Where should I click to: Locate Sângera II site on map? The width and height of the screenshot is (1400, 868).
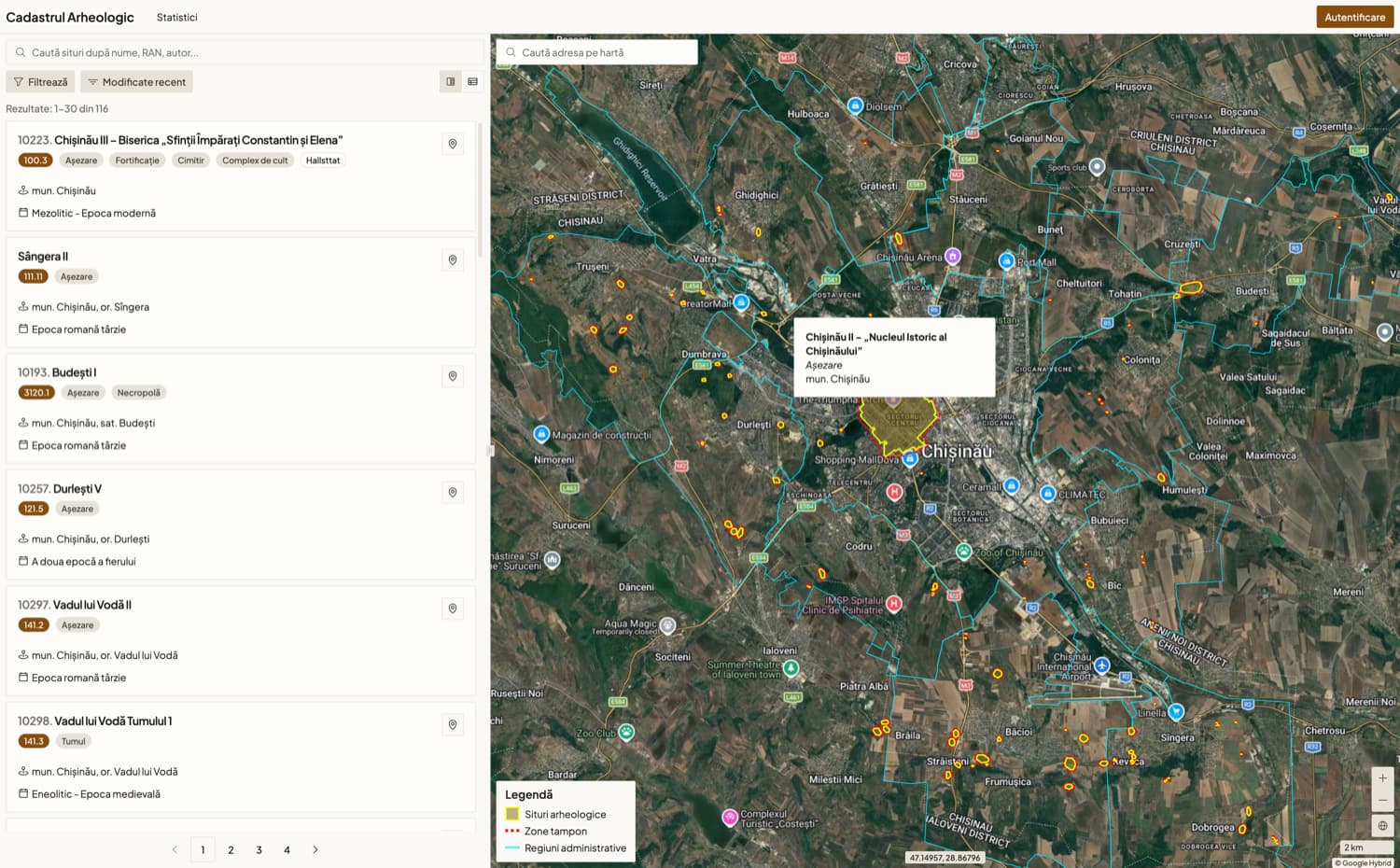453,259
